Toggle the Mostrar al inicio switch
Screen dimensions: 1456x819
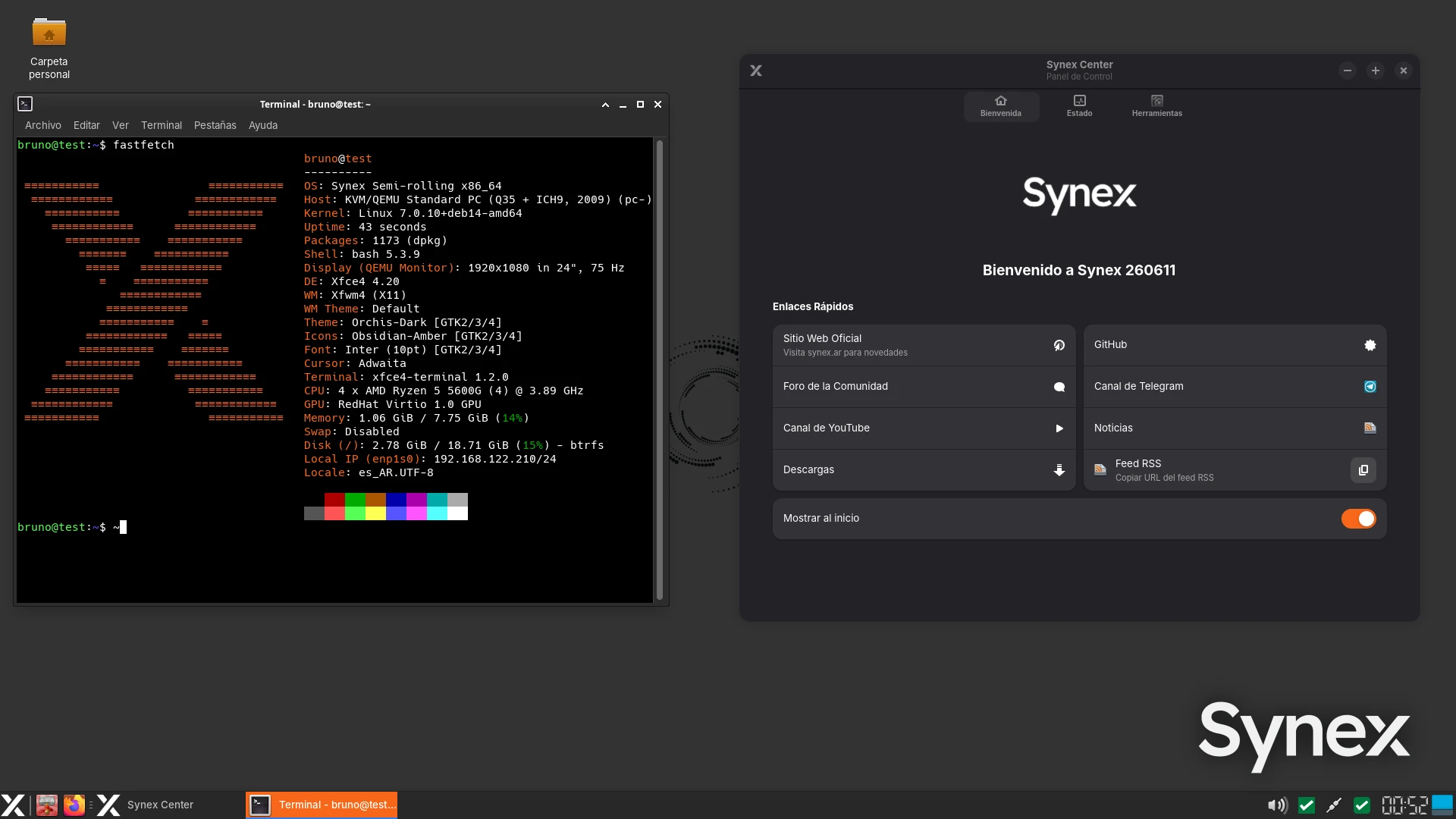(x=1358, y=519)
